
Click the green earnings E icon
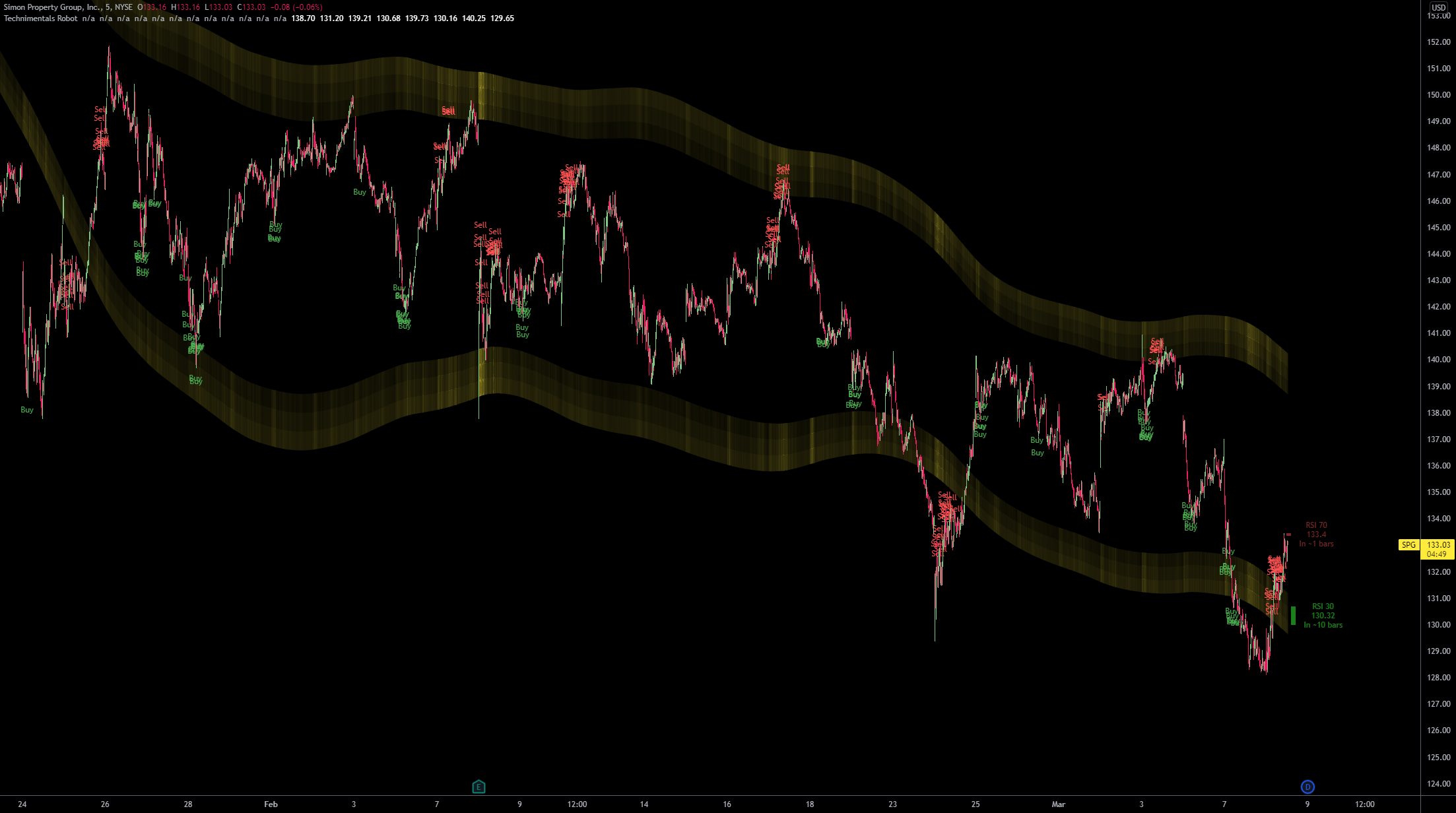pyautogui.click(x=479, y=786)
